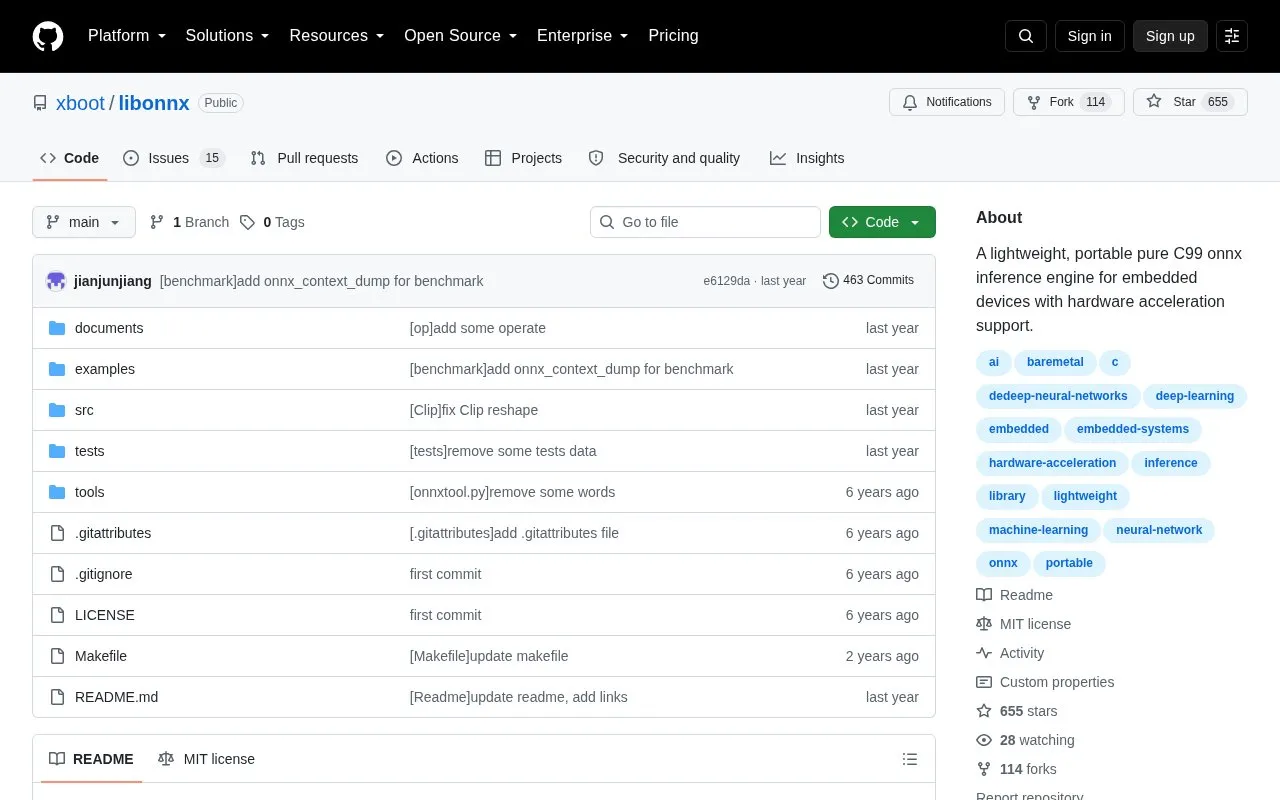Open the Pricing page
The height and width of the screenshot is (800, 1280).
673,36
